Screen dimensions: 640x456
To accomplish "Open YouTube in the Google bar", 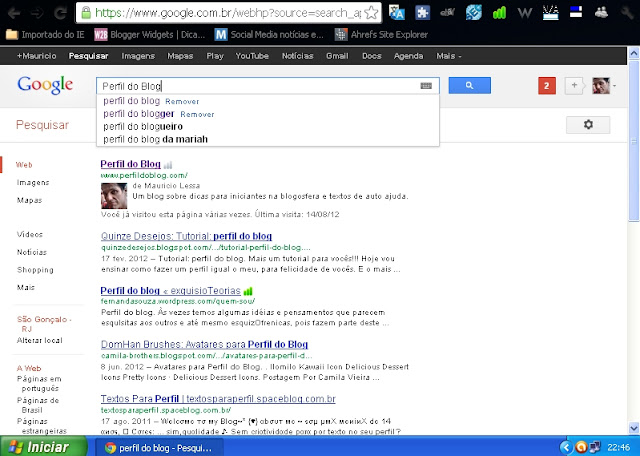I will (x=252, y=56).
